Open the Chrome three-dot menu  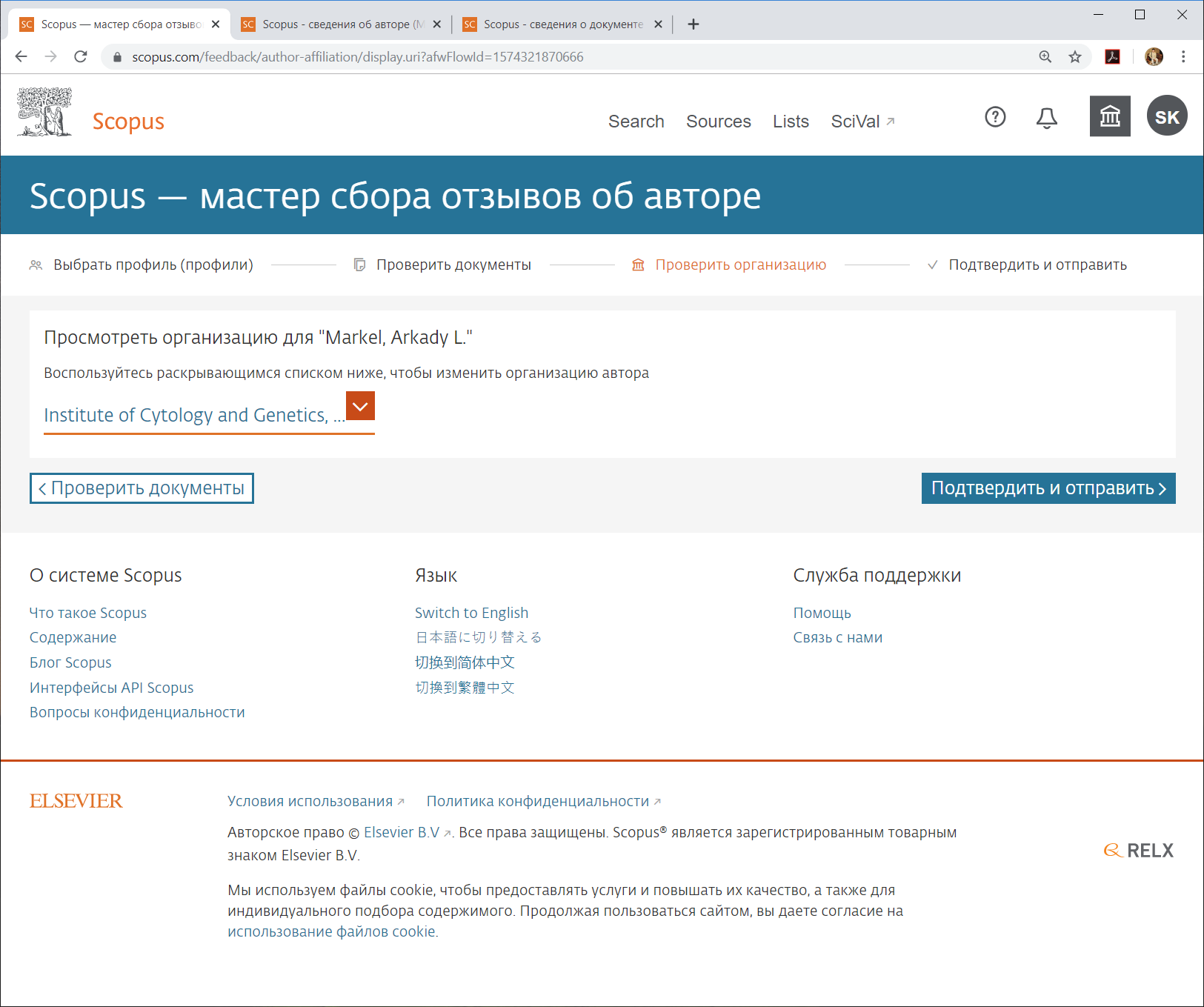pyautogui.click(x=1183, y=56)
